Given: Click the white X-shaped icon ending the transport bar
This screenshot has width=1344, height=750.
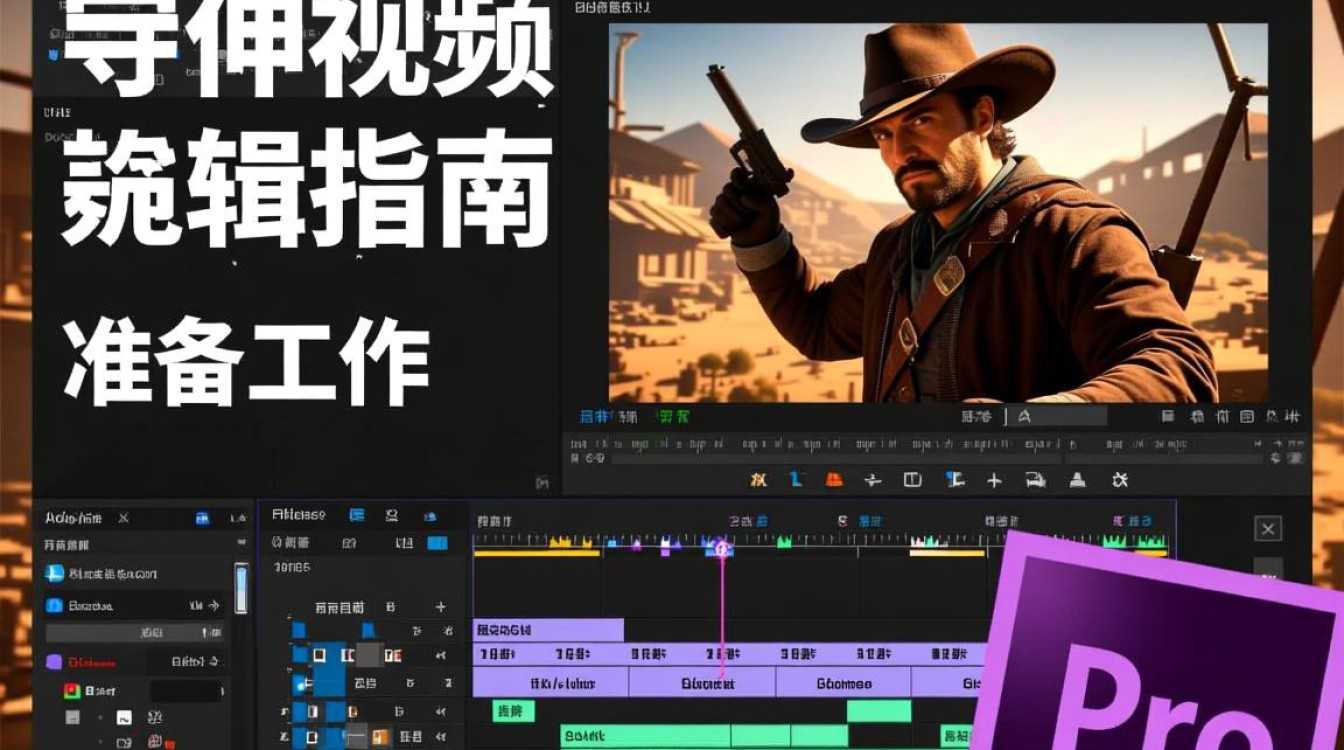Looking at the screenshot, I should [1119, 480].
